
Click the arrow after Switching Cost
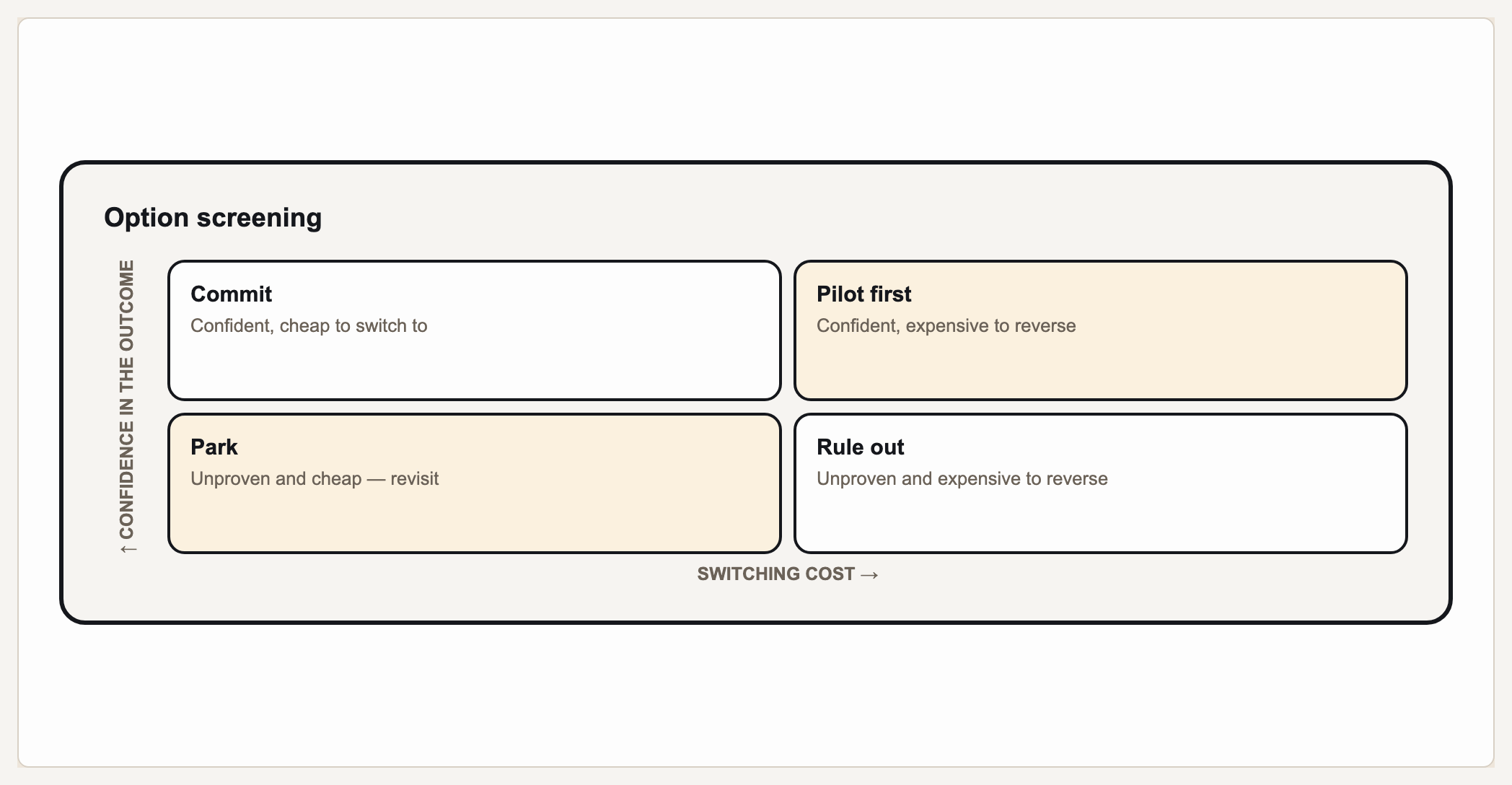tap(869, 575)
